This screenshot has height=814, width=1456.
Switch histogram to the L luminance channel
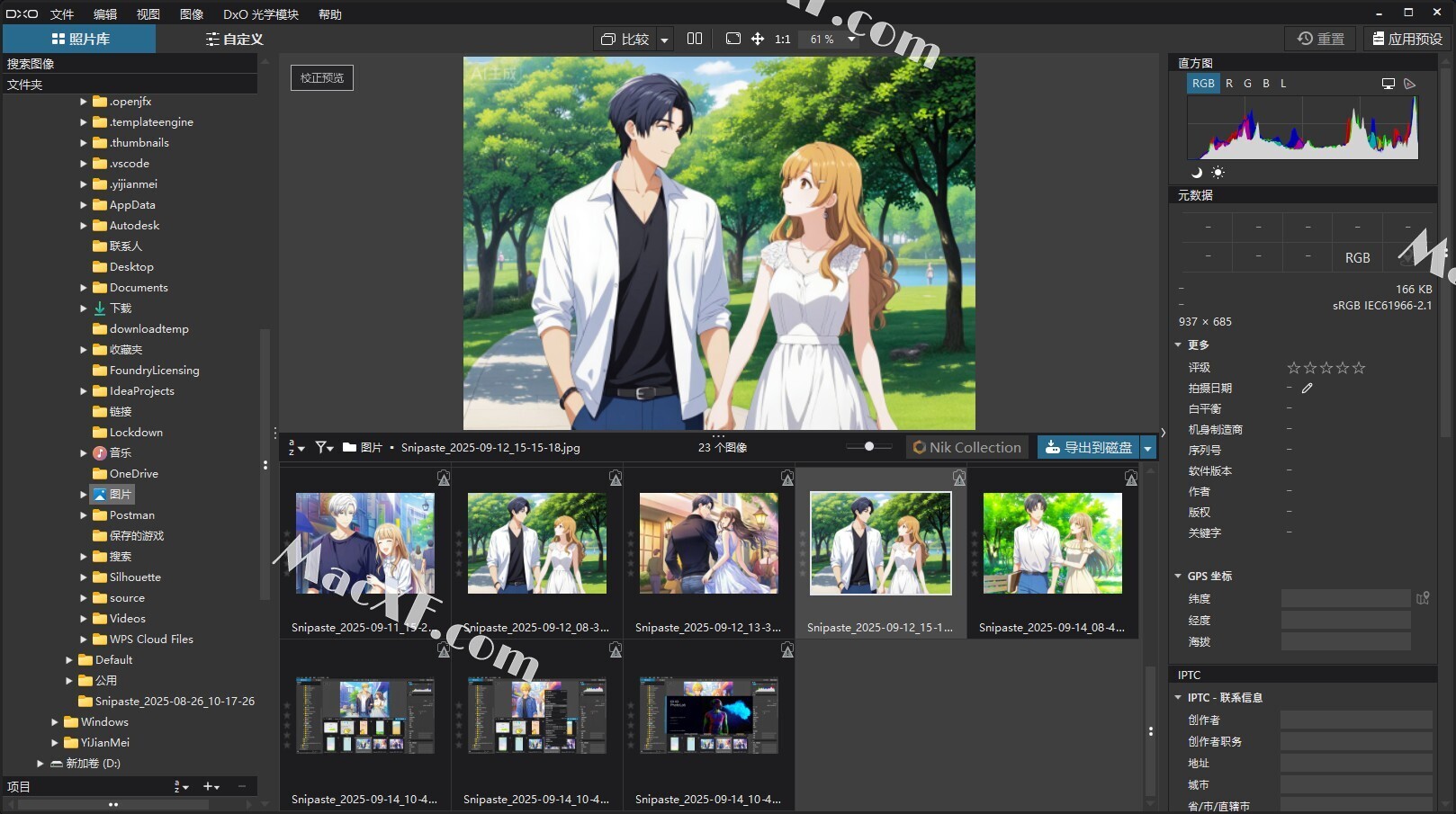click(x=1283, y=84)
